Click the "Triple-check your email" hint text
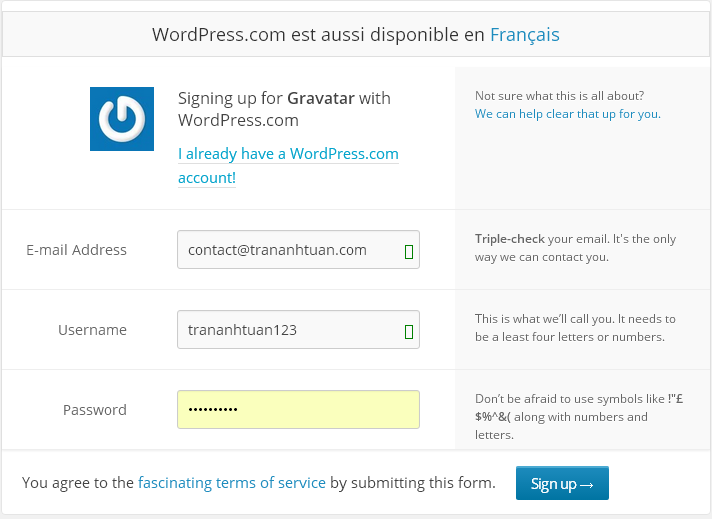The height and width of the screenshot is (519, 712). [575, 248]
